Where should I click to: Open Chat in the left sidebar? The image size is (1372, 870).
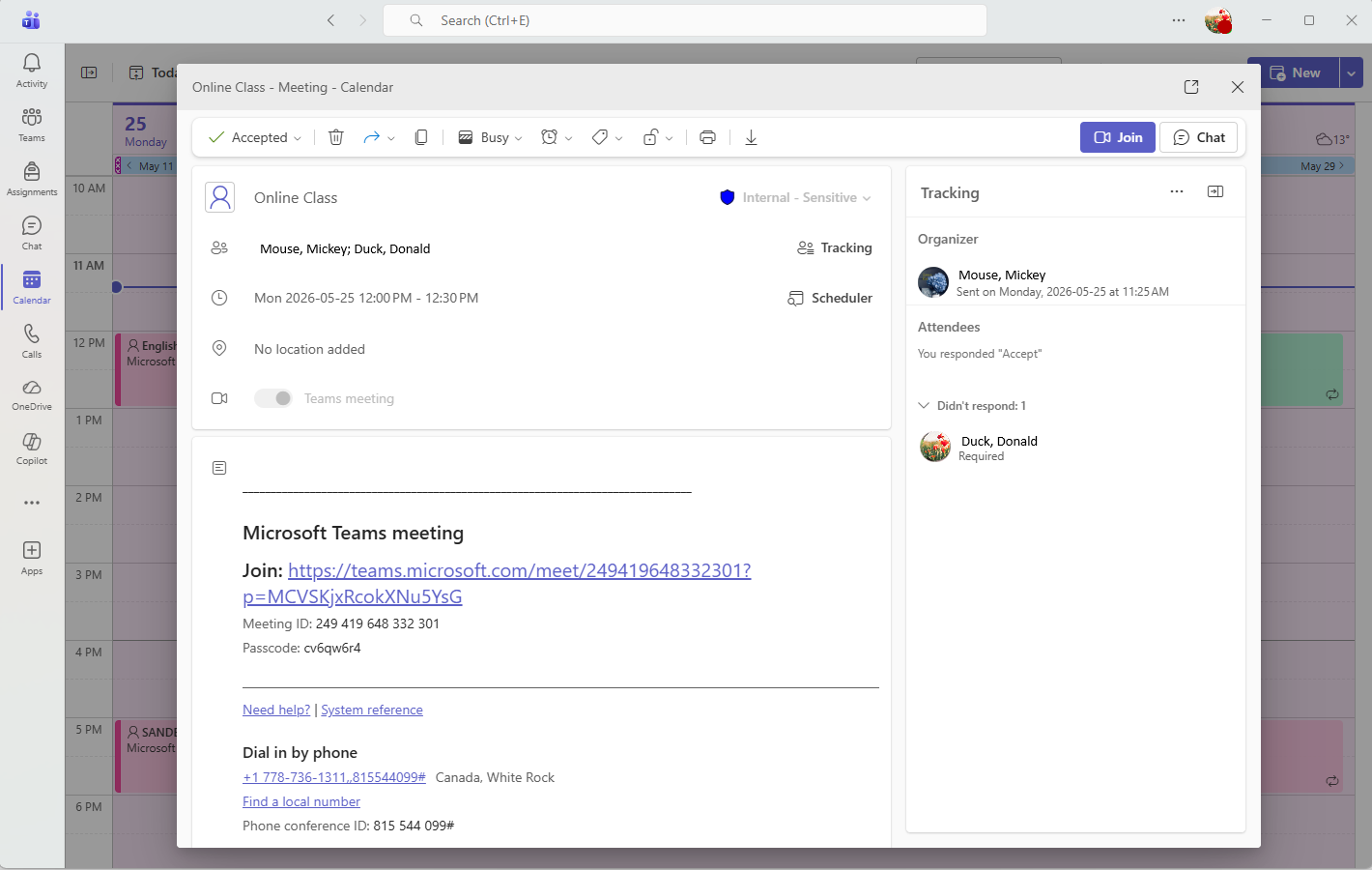[x=32, y=233]
